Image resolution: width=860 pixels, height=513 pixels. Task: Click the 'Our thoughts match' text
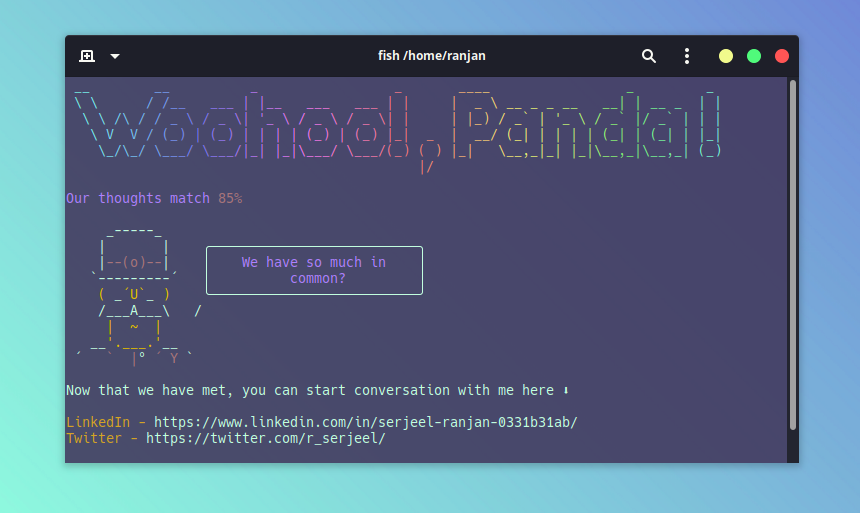pos(138,198)
